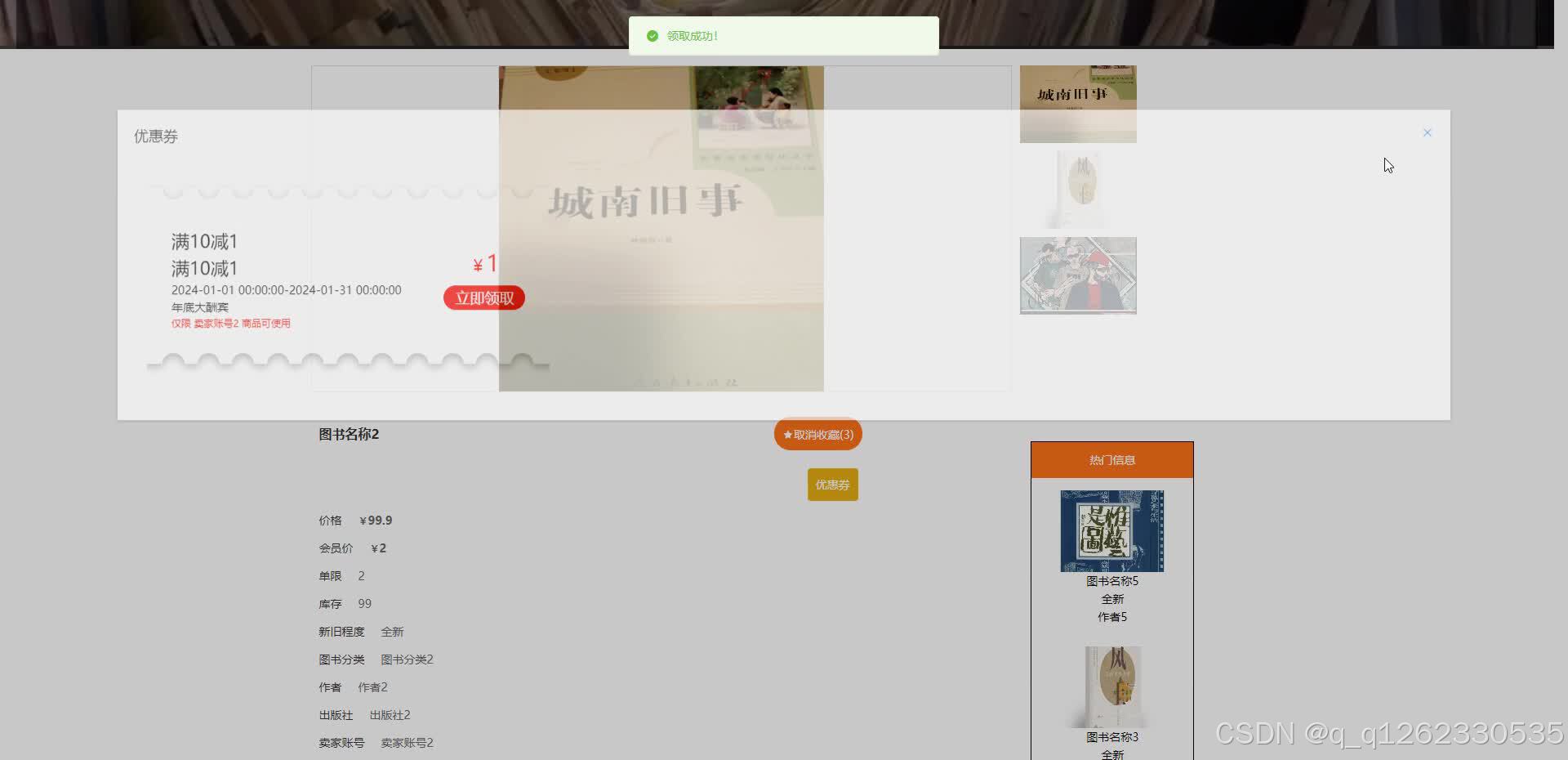This screenshot has height=760, width=1568.
Task: Click the book title 图书名称2
Action: click(x=349, y=434)
